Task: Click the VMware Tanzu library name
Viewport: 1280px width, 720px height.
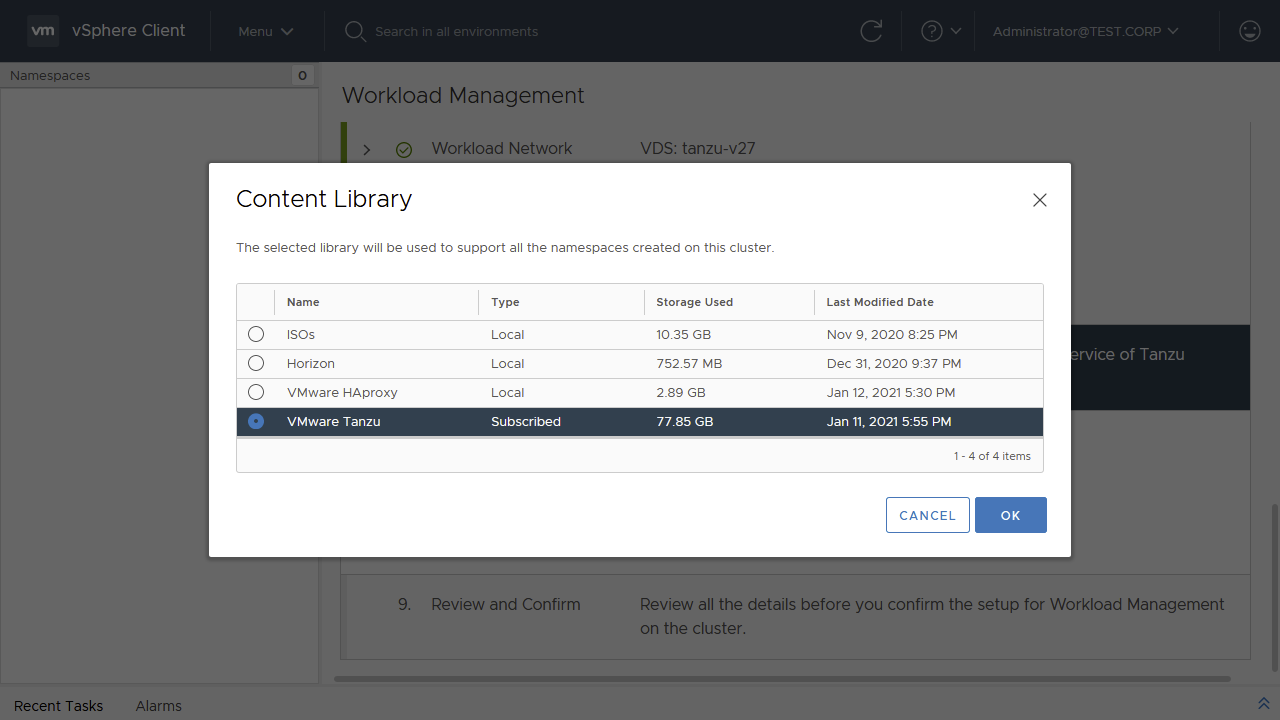Action: pyautogui.click(x=334, y=421)
